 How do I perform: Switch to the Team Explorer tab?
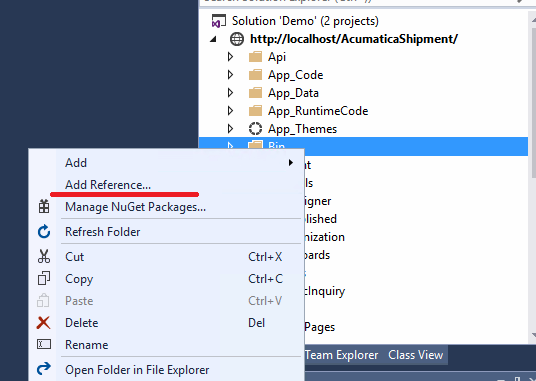(341, 355)
